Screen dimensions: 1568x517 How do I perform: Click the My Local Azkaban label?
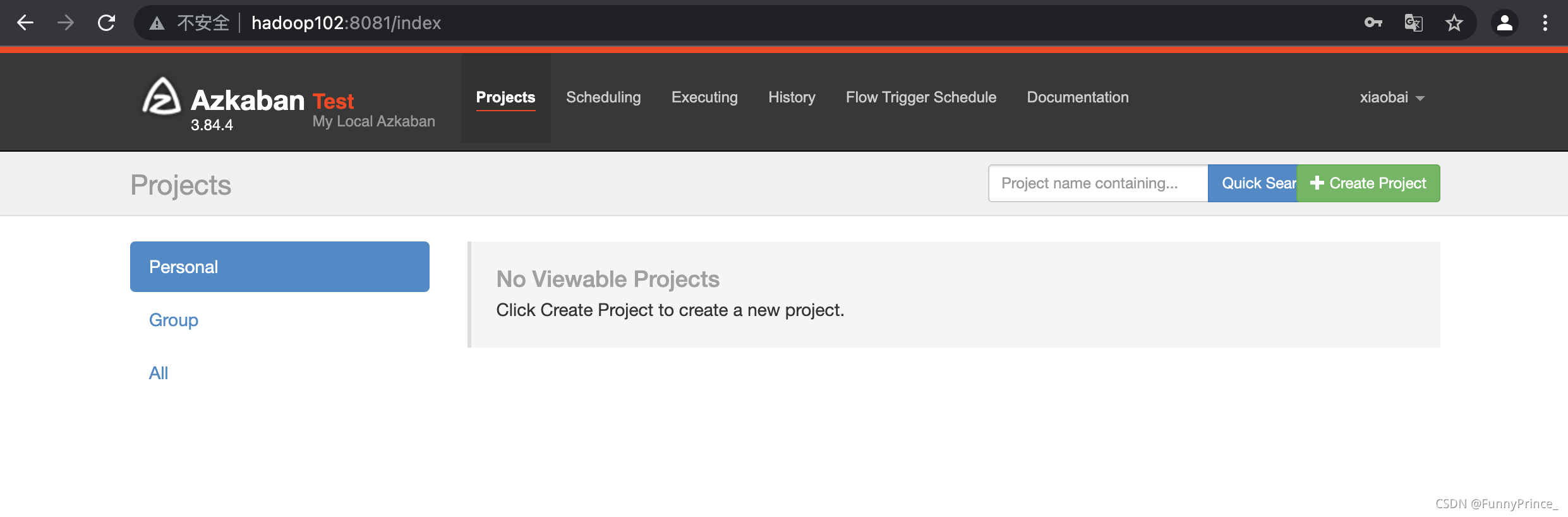pyautogui.click(x=374, y=121)
